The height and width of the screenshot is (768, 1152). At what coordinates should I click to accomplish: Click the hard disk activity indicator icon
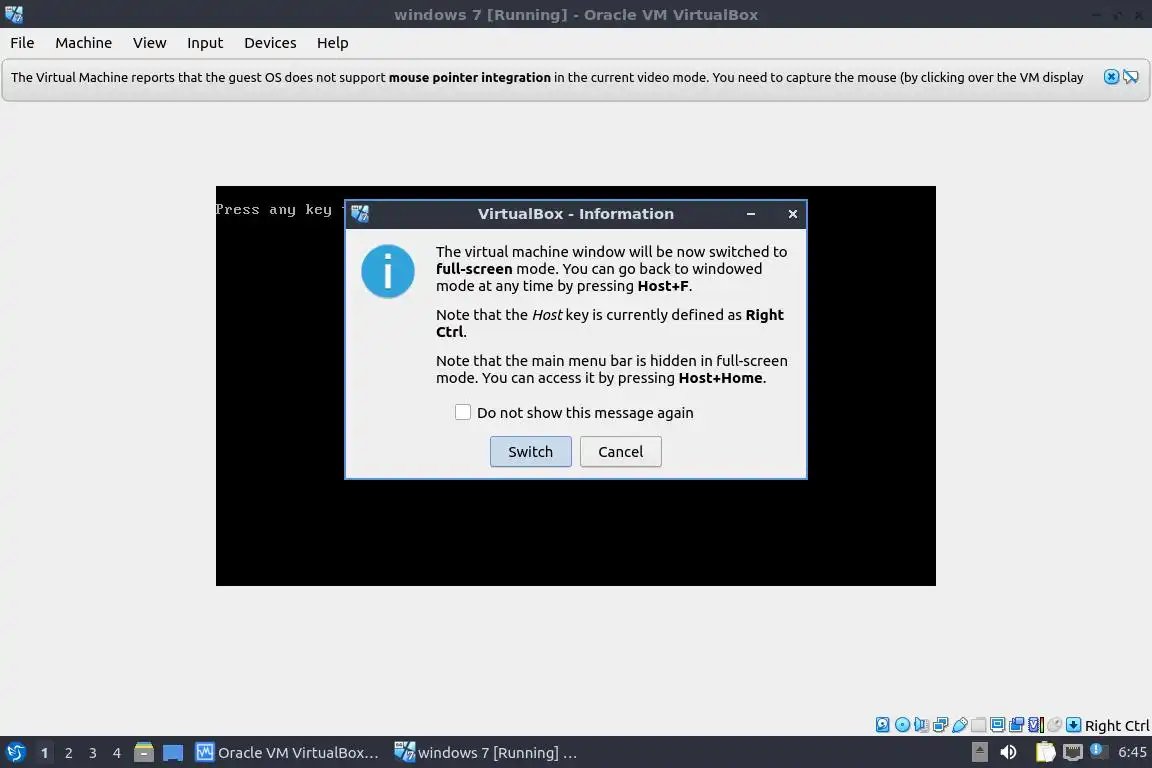coord(882,725)
